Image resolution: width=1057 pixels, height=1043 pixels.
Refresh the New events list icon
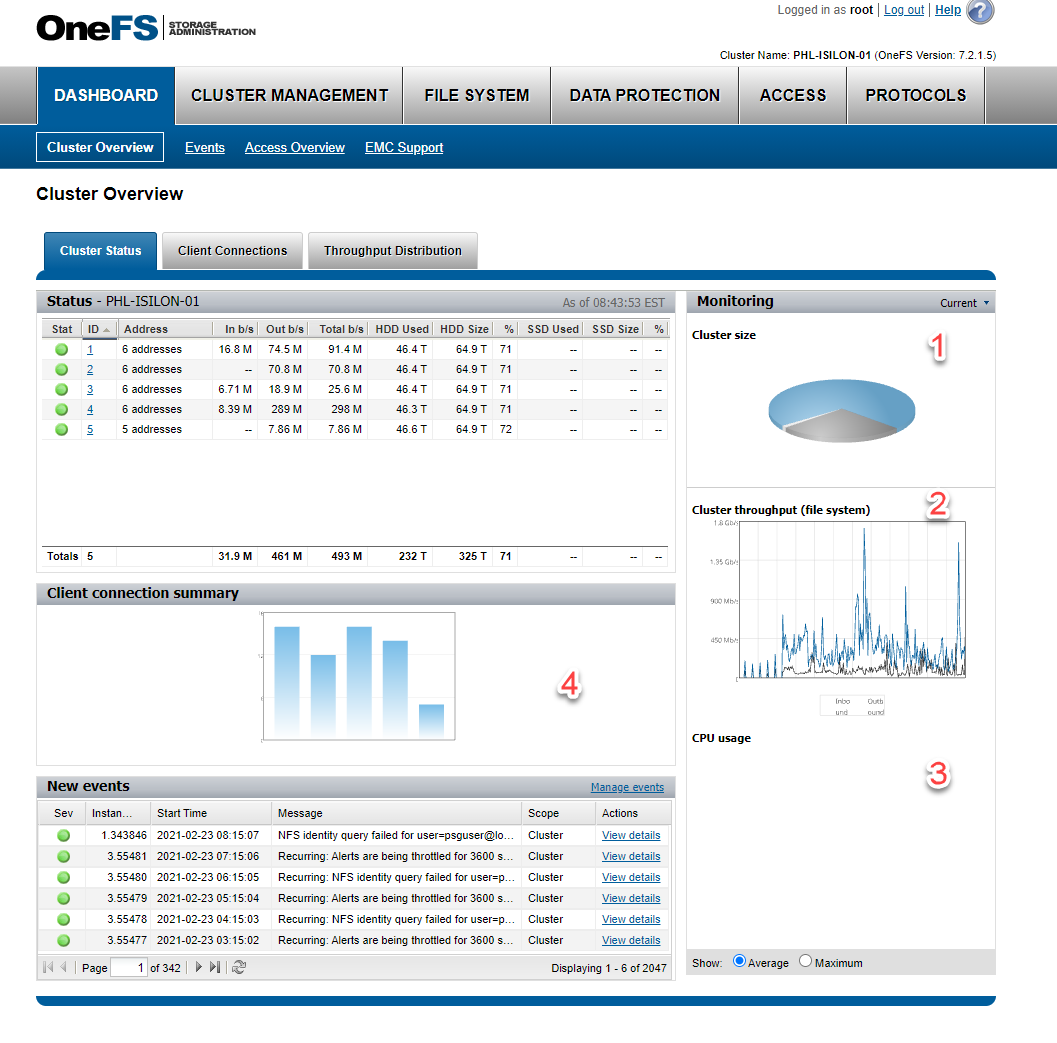point(239,967)
